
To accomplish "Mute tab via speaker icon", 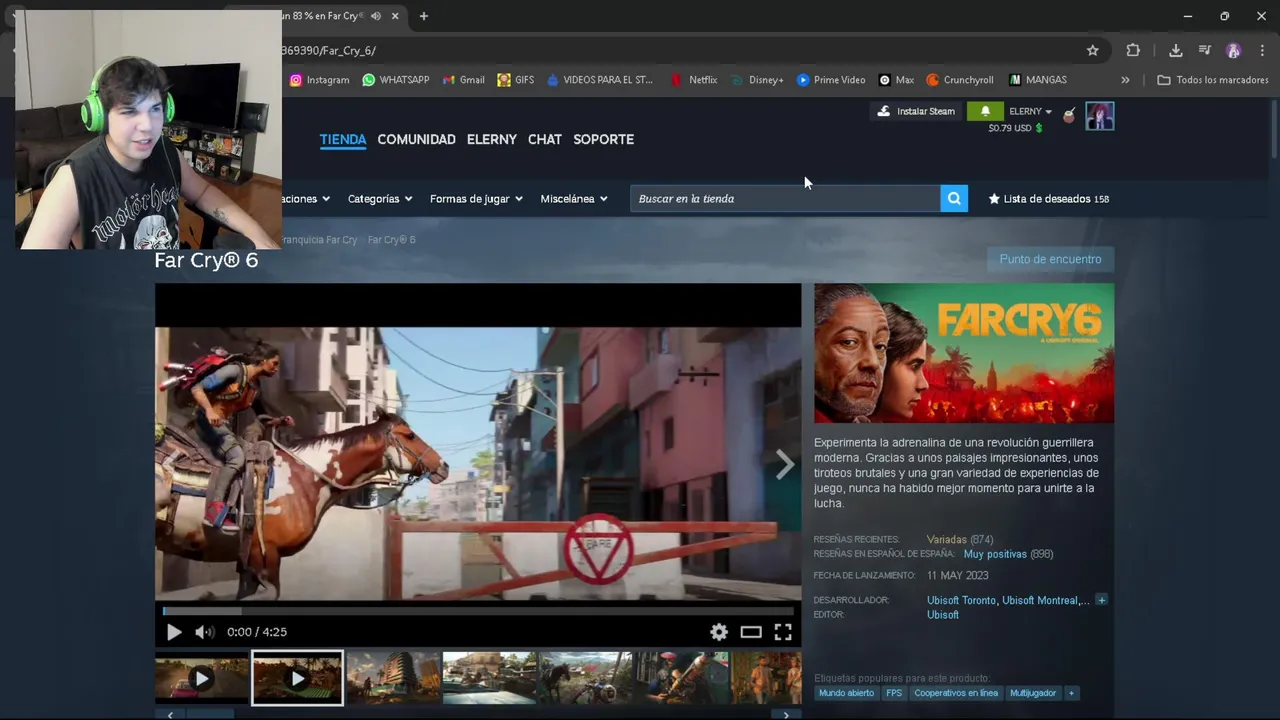I will [375, 16].
